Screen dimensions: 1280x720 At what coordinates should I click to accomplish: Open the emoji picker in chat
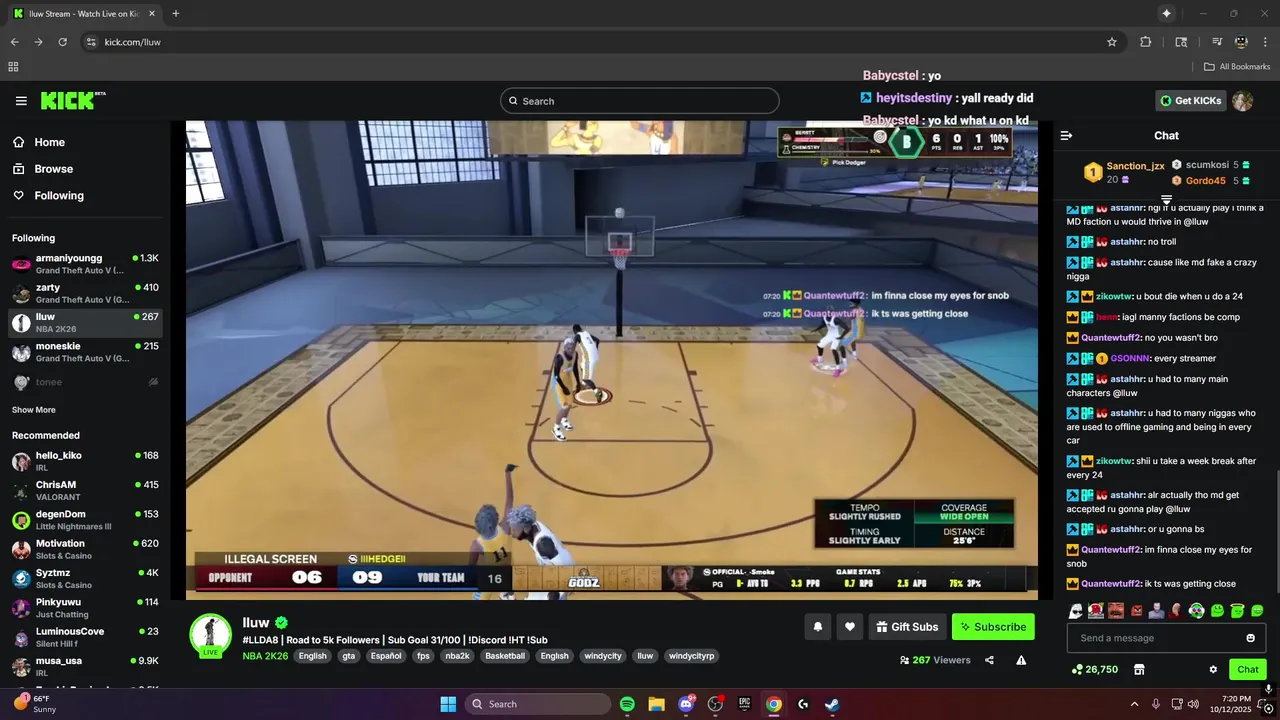pos(1250,638)
